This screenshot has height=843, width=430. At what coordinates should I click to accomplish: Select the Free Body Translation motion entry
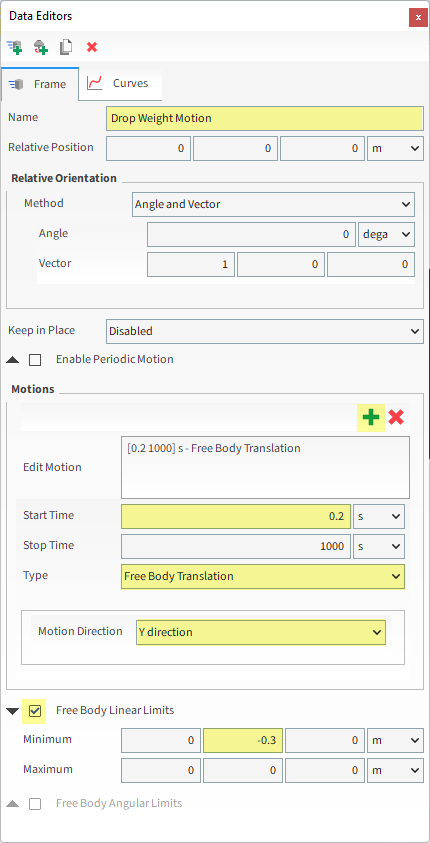(213, 448)
